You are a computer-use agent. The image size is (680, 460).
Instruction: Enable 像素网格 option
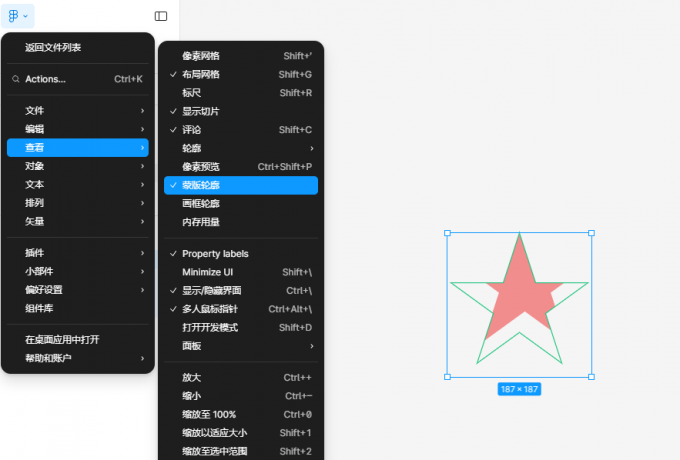[x=241, y=56]
